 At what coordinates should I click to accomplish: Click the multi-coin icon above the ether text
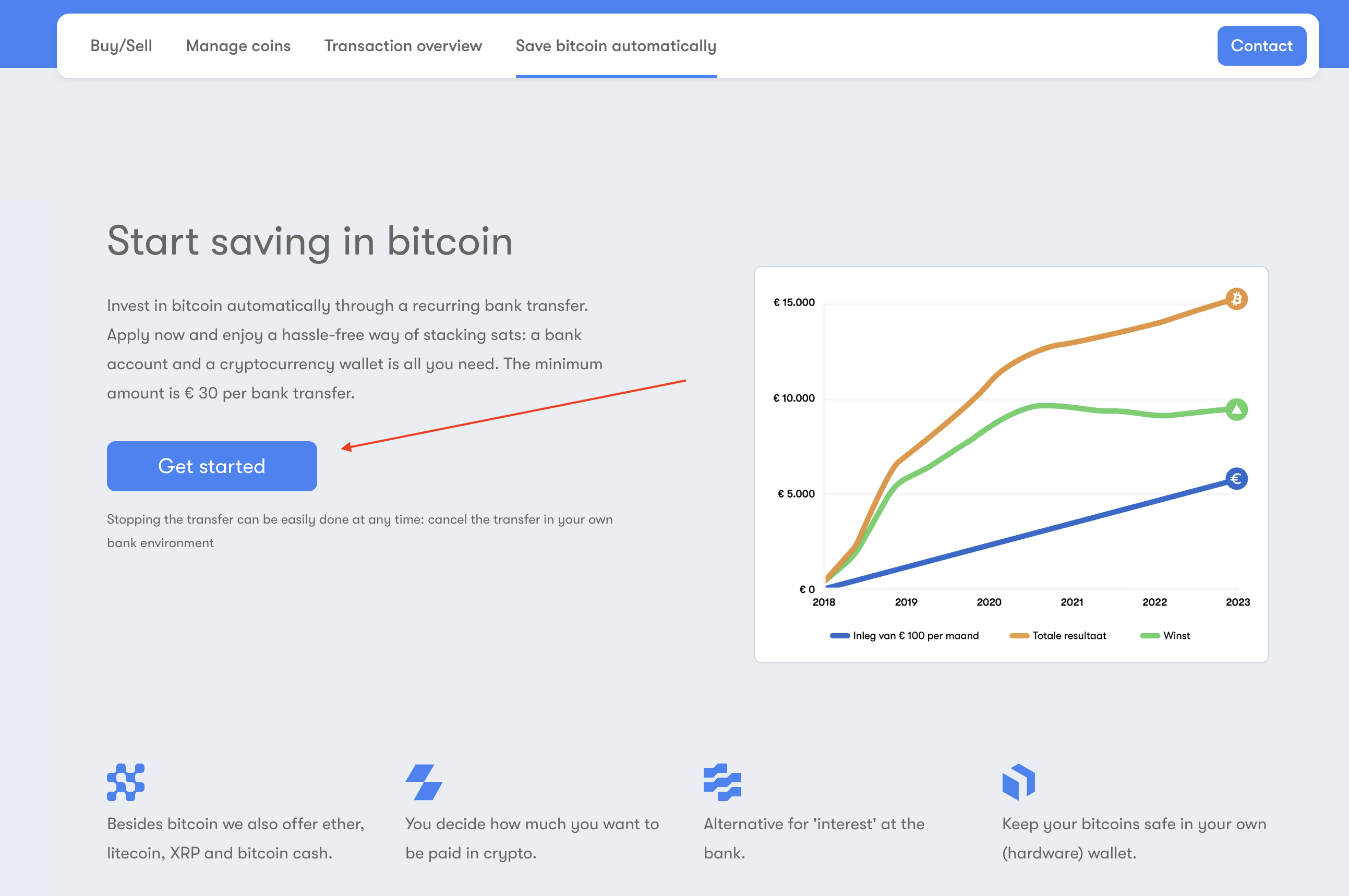126,782
